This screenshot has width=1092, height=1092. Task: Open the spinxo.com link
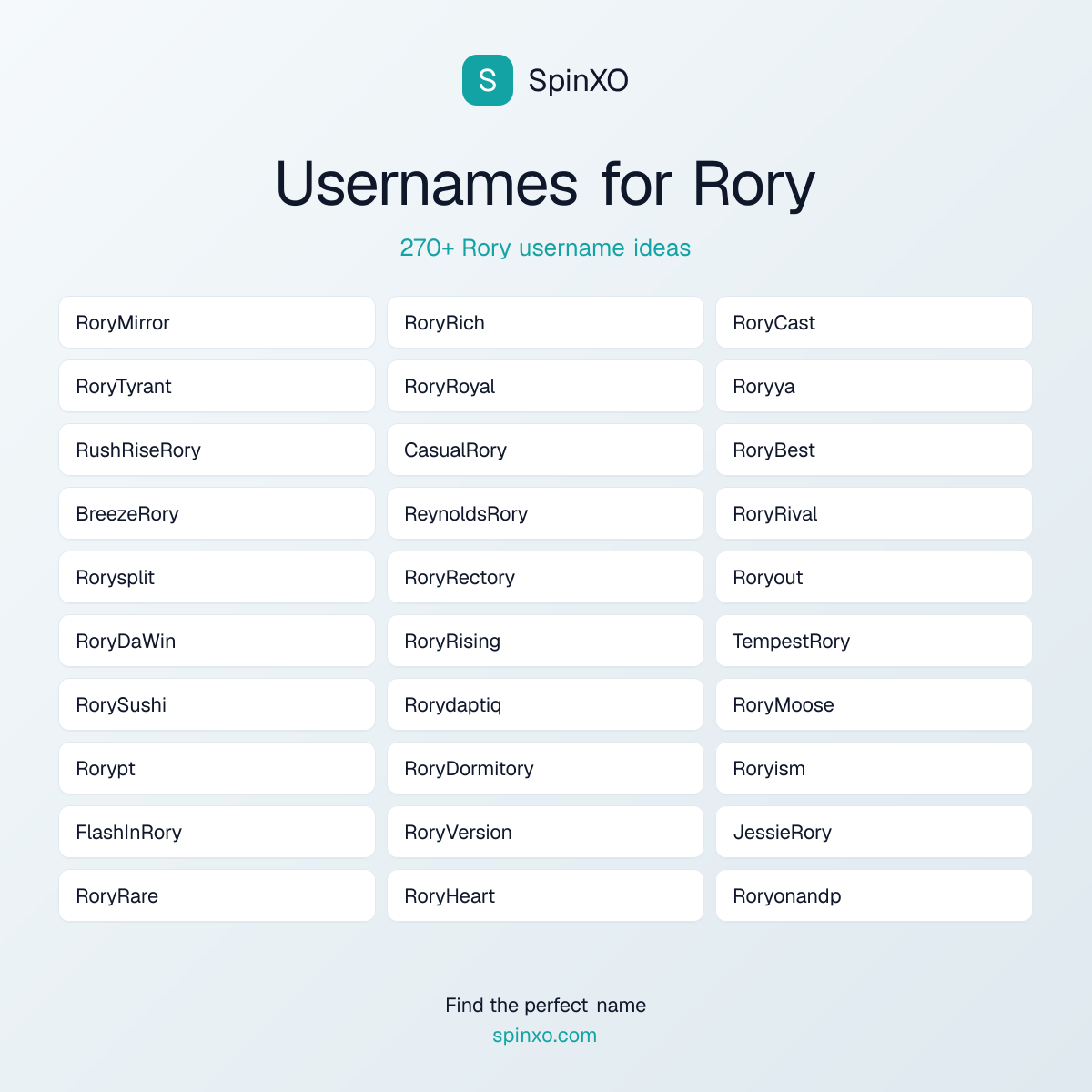click(x=544, y=1036)
